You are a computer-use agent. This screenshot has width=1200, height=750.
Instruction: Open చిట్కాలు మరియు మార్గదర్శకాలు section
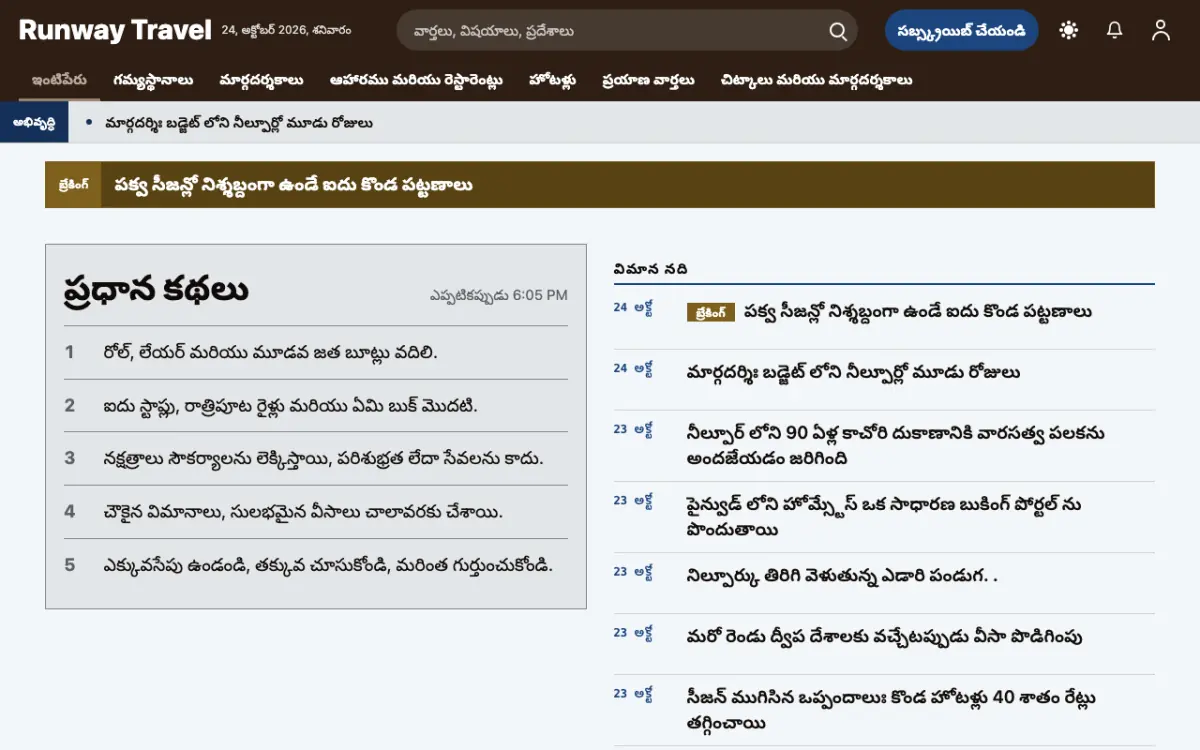(x=816, y=80)
